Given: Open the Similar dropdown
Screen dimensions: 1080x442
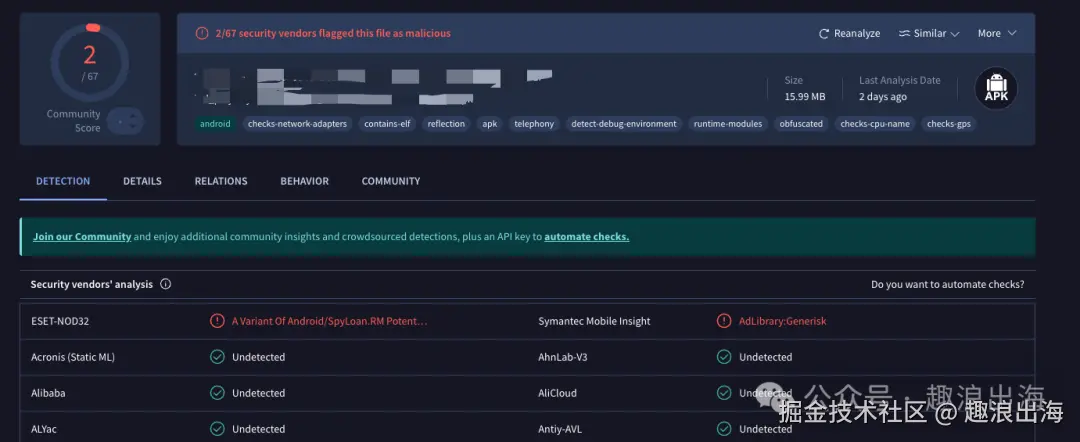Looking at the screenshot, I should click(x=929, y=33).
